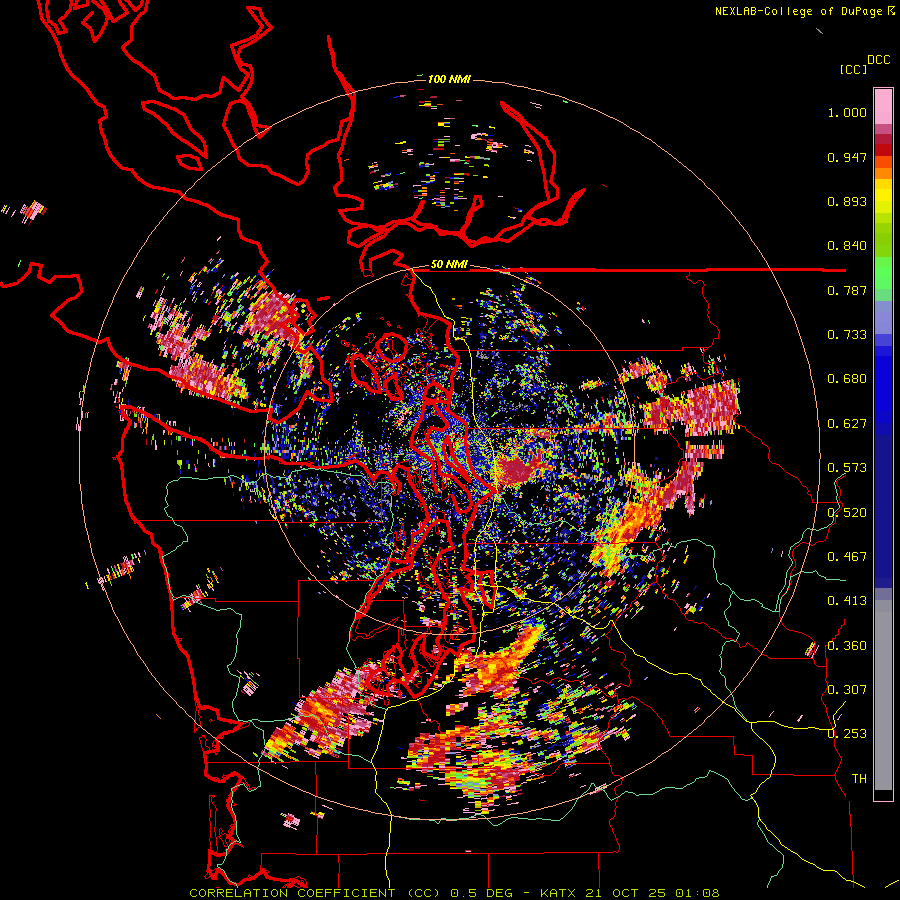
Task: Select the 0.893 scale value
Action: [x=847, y=201]
